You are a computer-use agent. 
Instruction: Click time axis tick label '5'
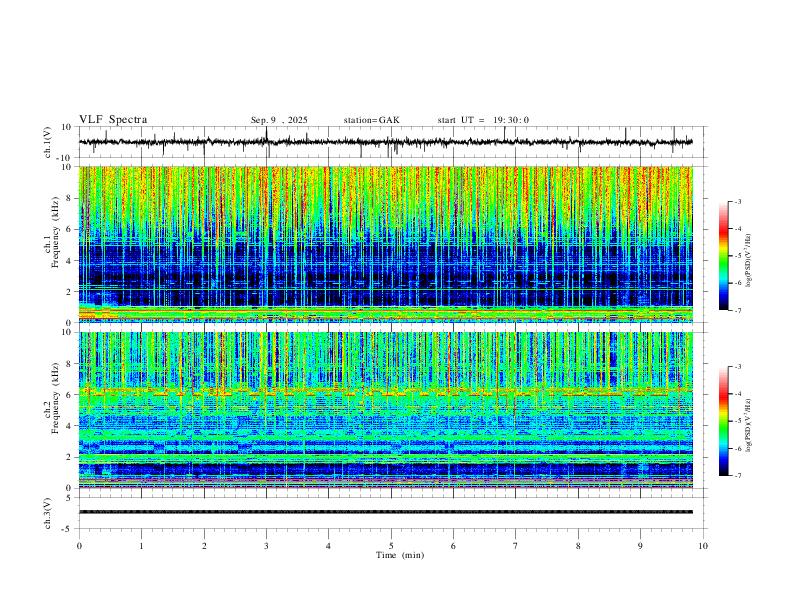tap(391, 546)
